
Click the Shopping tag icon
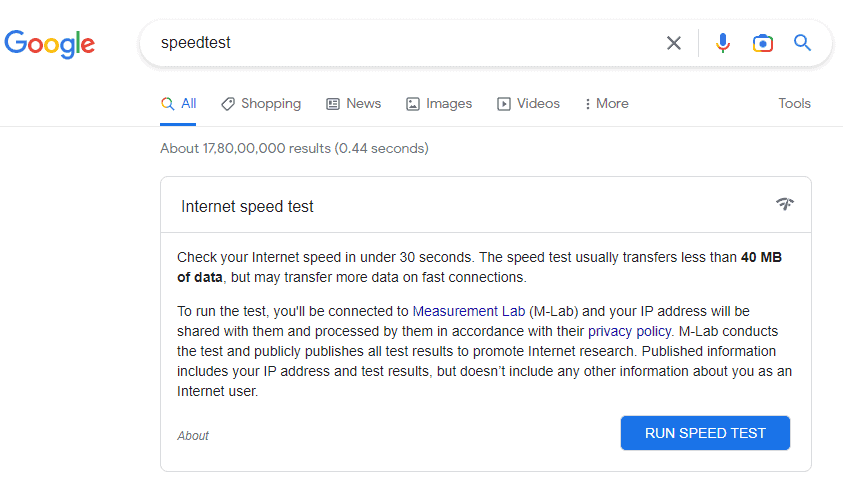pos(228,104)
